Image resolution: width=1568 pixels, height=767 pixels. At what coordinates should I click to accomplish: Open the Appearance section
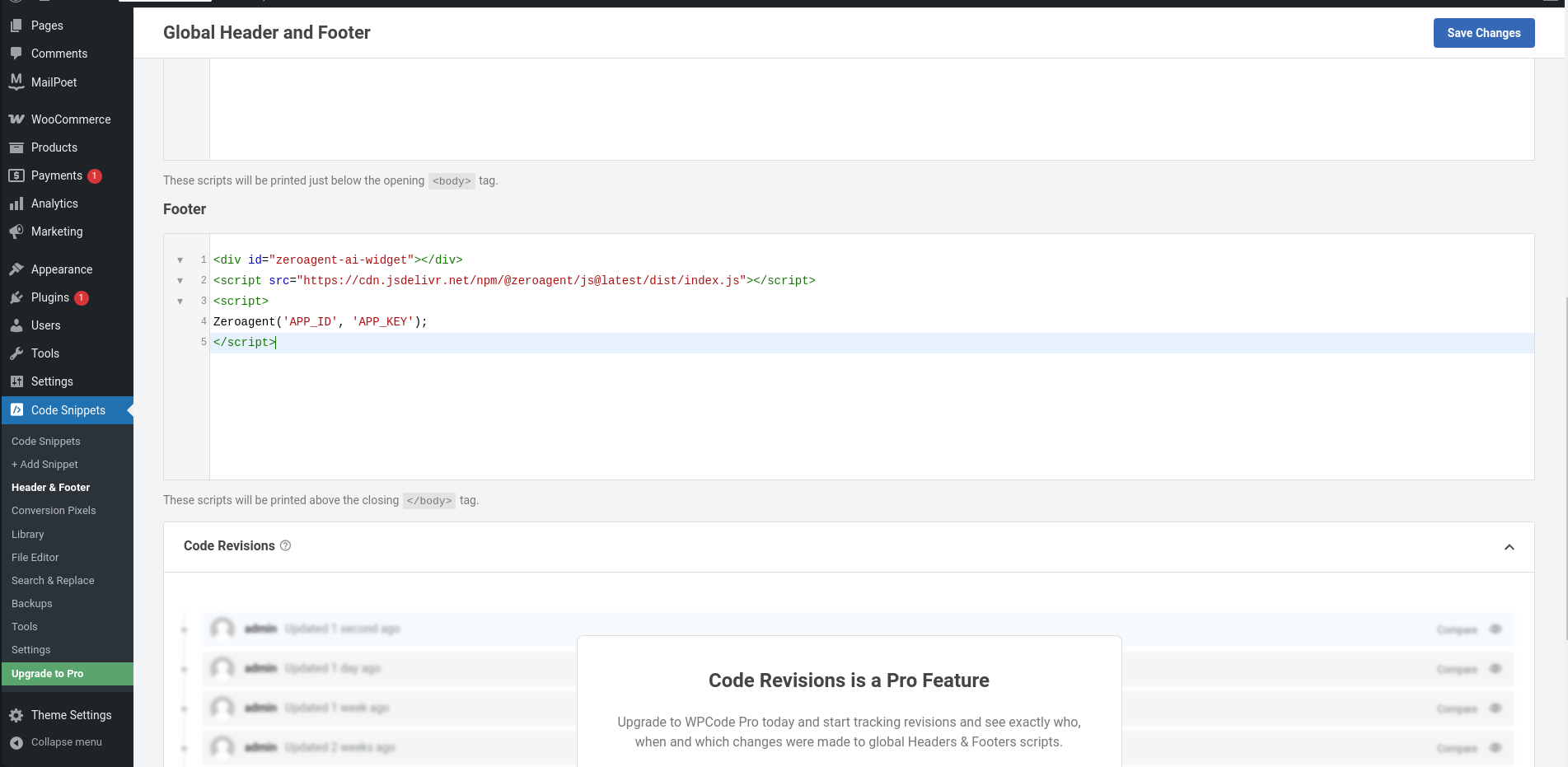[61, 269]
